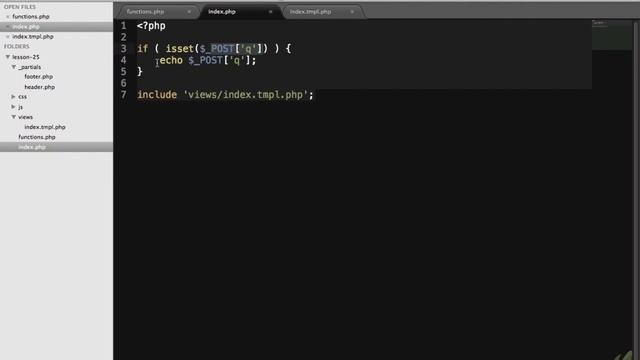Click the <?php opening tag
Screen dimensions: 640x360
tap(151, 26)
